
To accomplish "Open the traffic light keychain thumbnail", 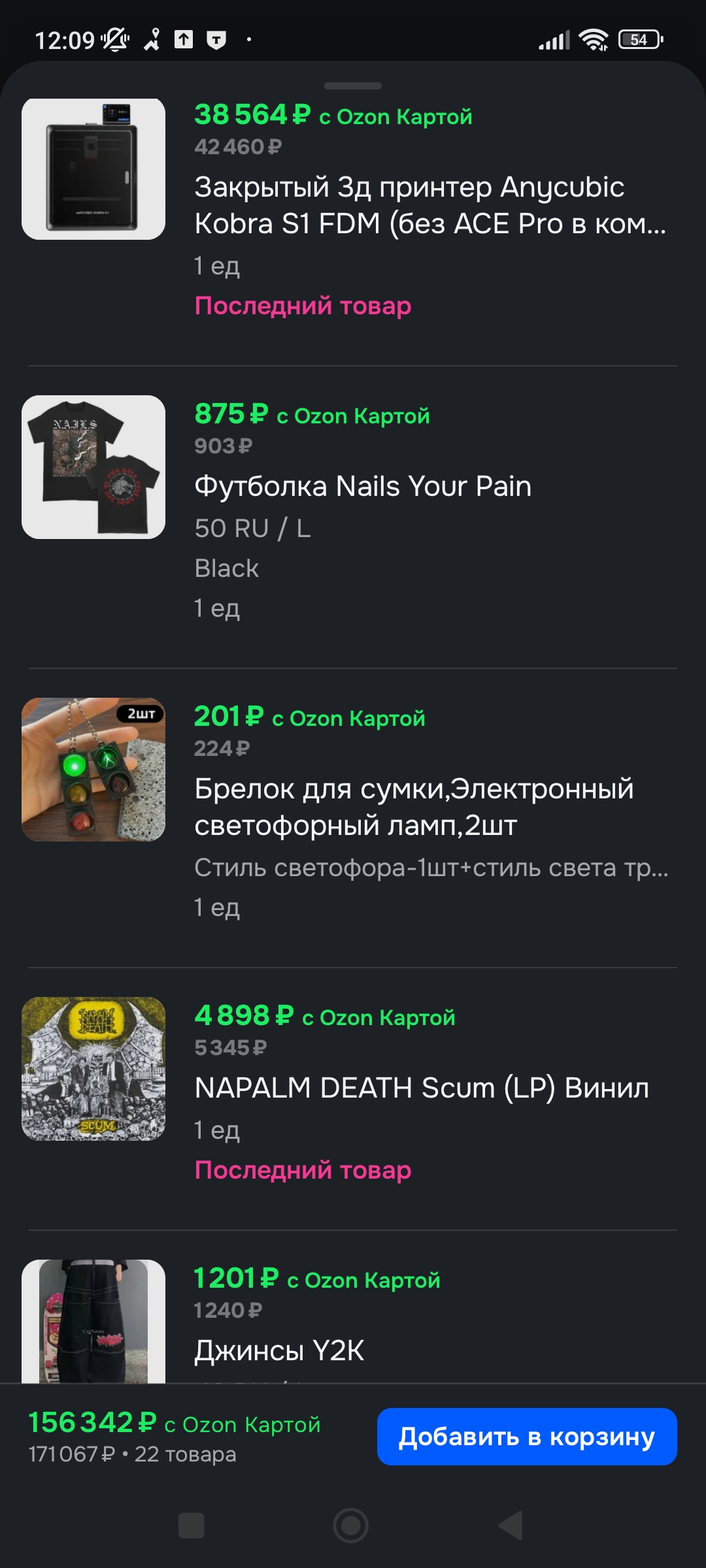I will click(93, 770).
